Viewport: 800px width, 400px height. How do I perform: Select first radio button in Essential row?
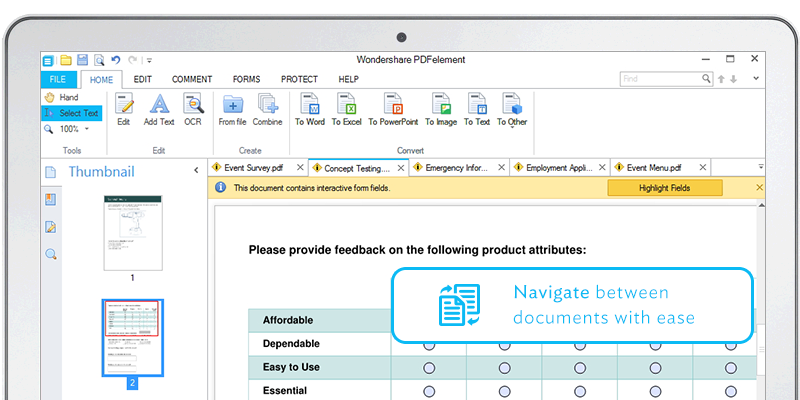(429, 391)
